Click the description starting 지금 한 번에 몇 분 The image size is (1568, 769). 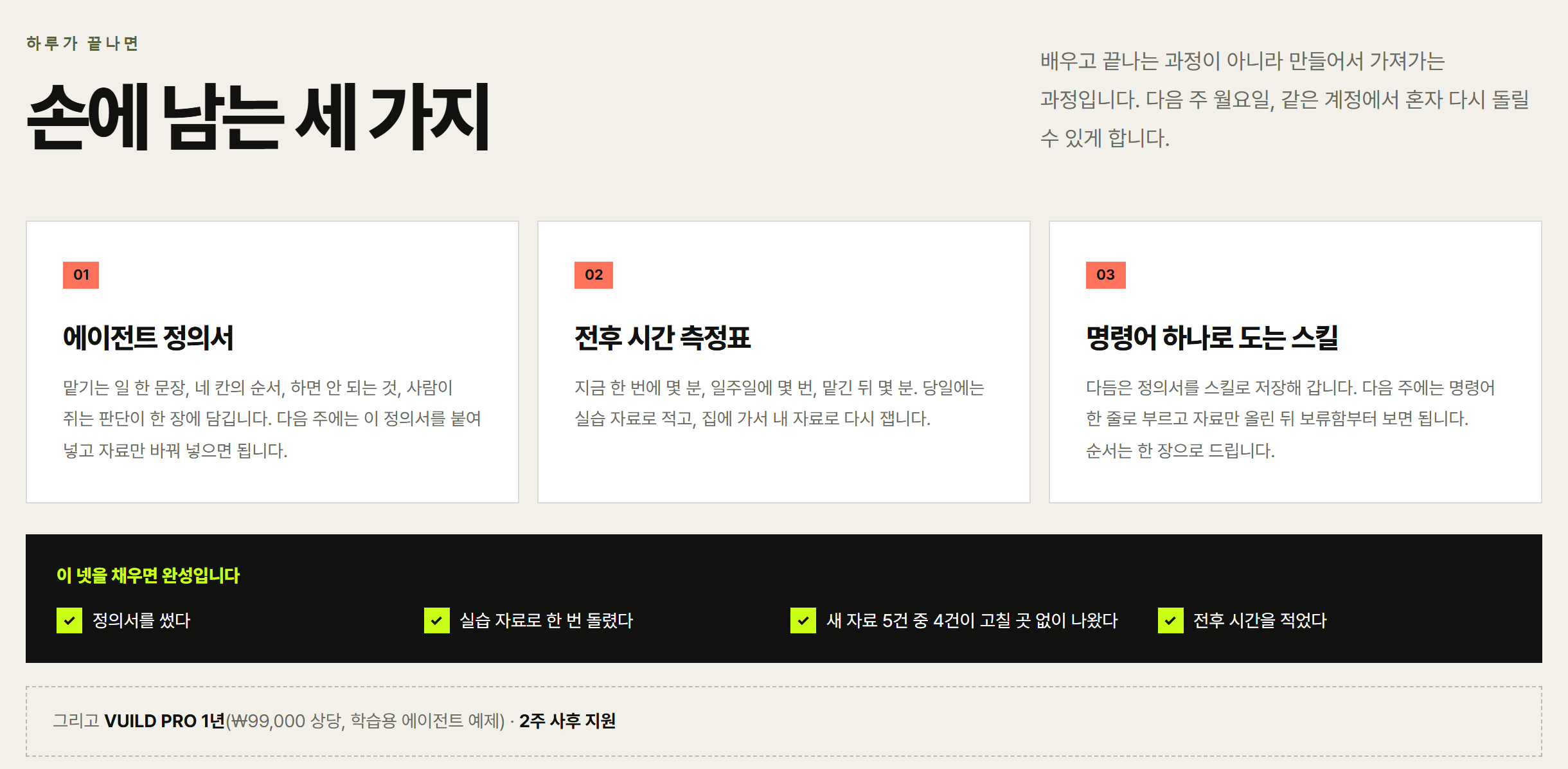coord(780,403)
